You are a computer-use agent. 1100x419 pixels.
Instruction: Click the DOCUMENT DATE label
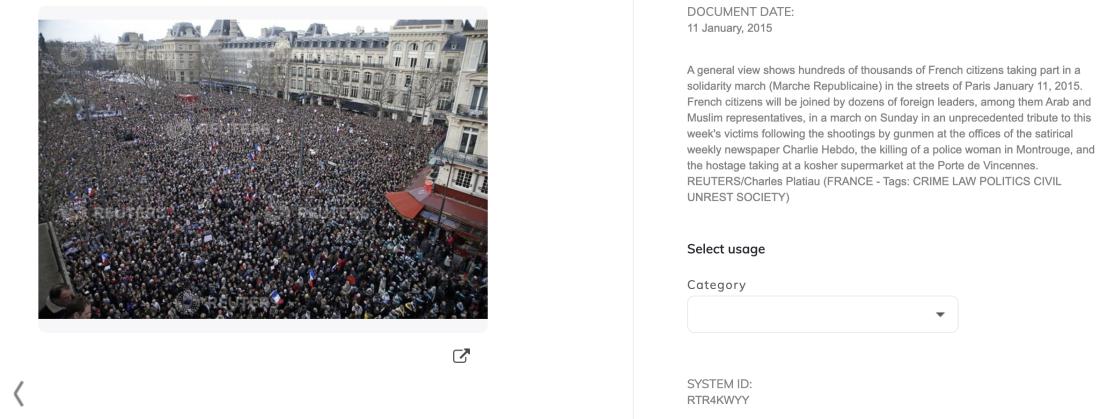pyautogui.click(x=741, y=12)
